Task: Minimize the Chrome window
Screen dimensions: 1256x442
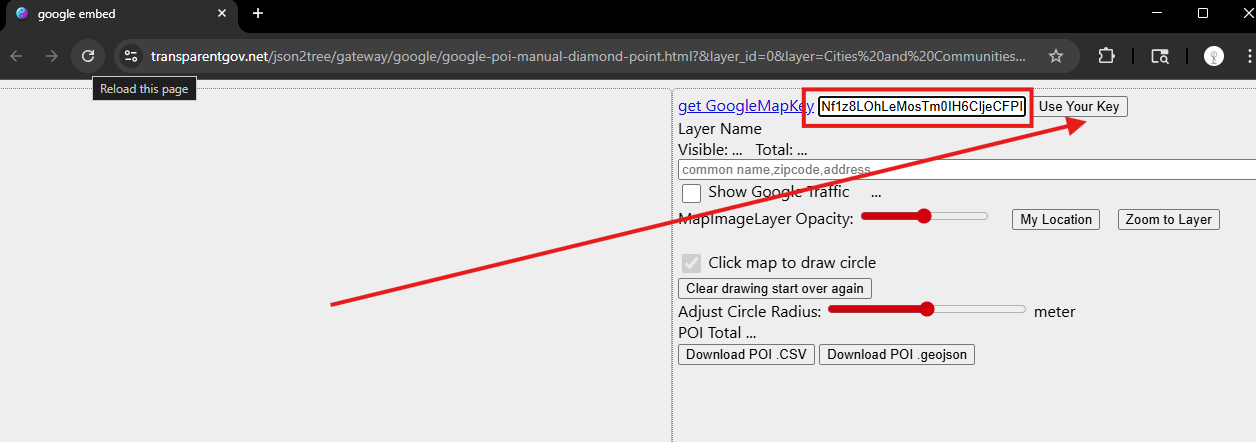Action: [1157, 13]
